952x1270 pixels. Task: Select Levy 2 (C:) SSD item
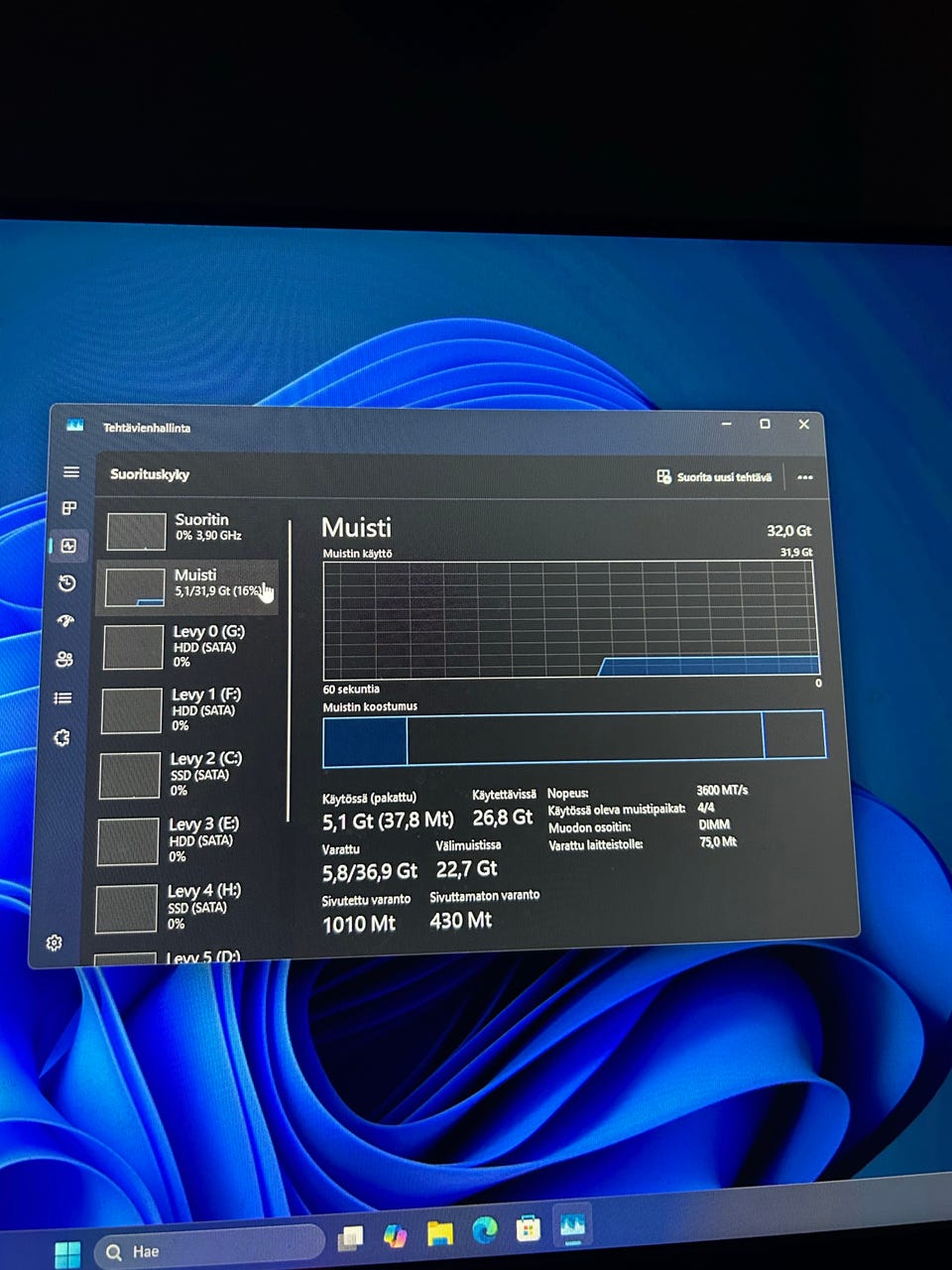184,774
